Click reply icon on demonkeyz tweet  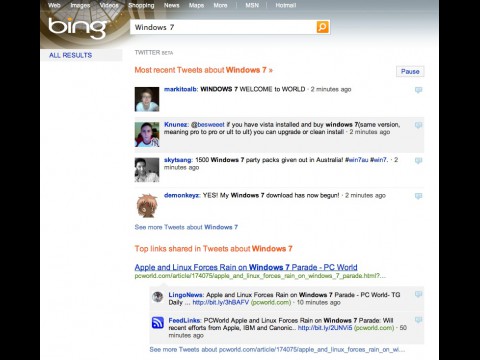[418, 196]
